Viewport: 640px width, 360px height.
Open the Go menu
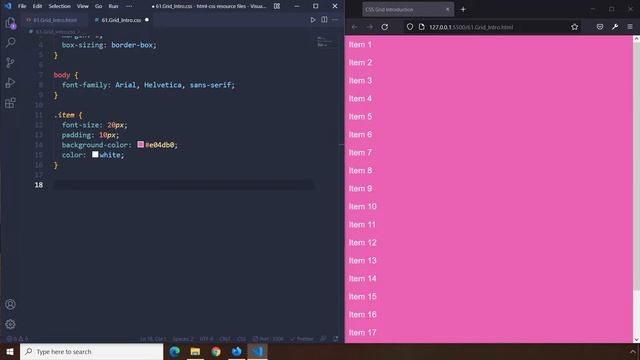click(x=98, y=6)
